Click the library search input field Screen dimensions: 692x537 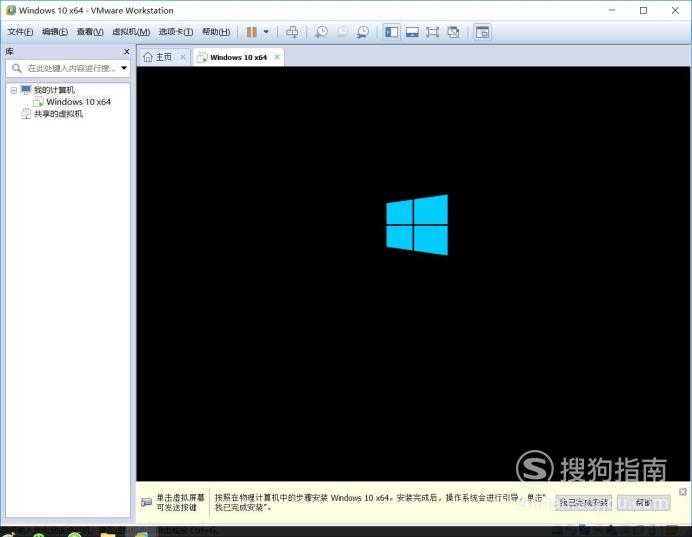click(x=68, y=68)
